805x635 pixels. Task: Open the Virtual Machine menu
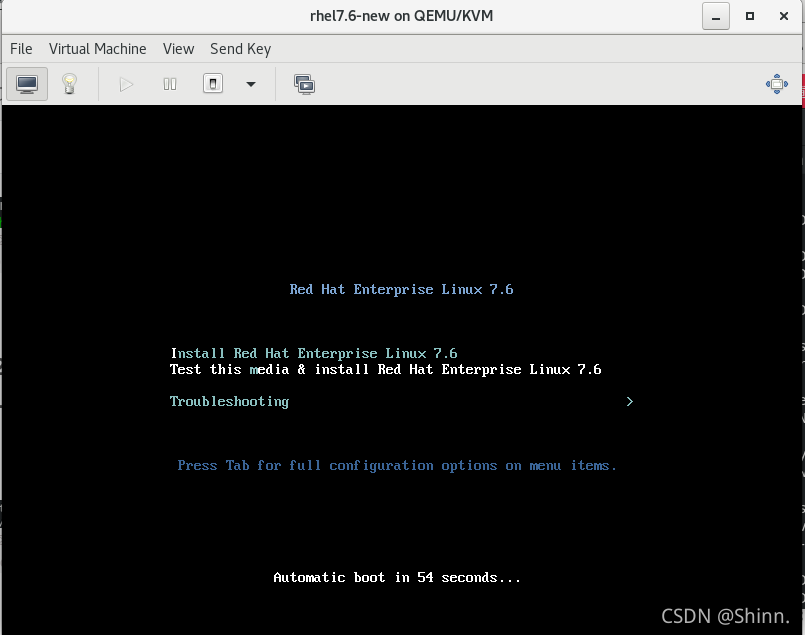click(x=98, y=49)
